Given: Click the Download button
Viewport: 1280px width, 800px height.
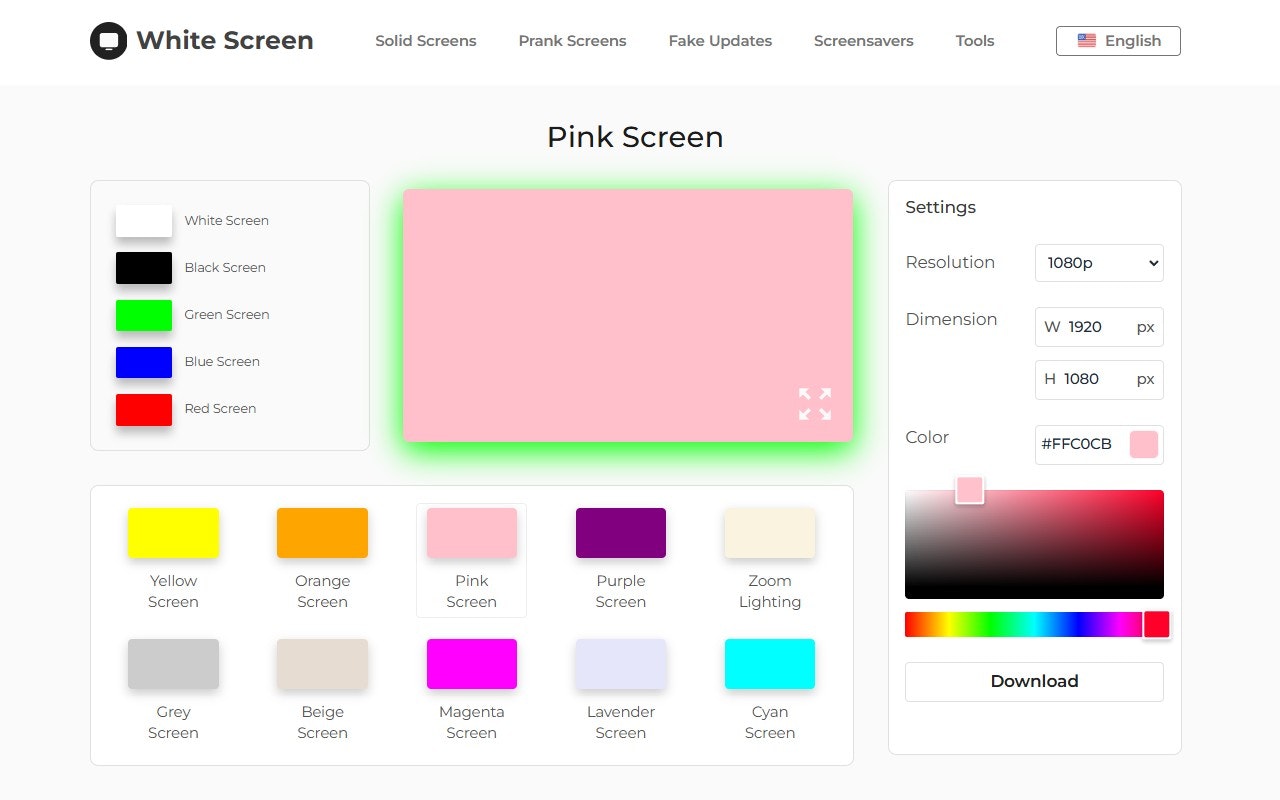Looking at the screenshot, I should point(1034,682).
